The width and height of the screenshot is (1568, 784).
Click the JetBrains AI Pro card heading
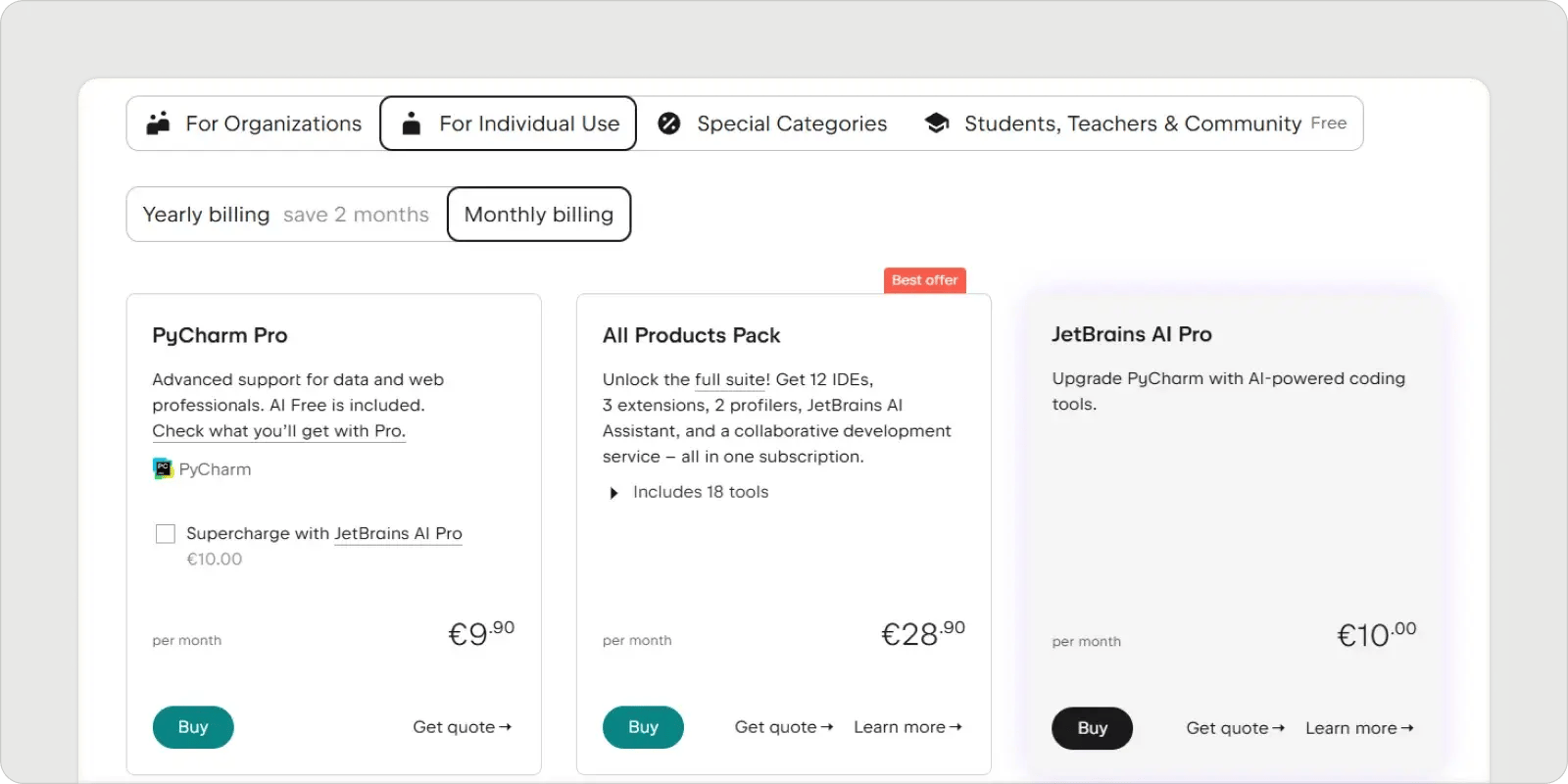[x=1132, y=334]
